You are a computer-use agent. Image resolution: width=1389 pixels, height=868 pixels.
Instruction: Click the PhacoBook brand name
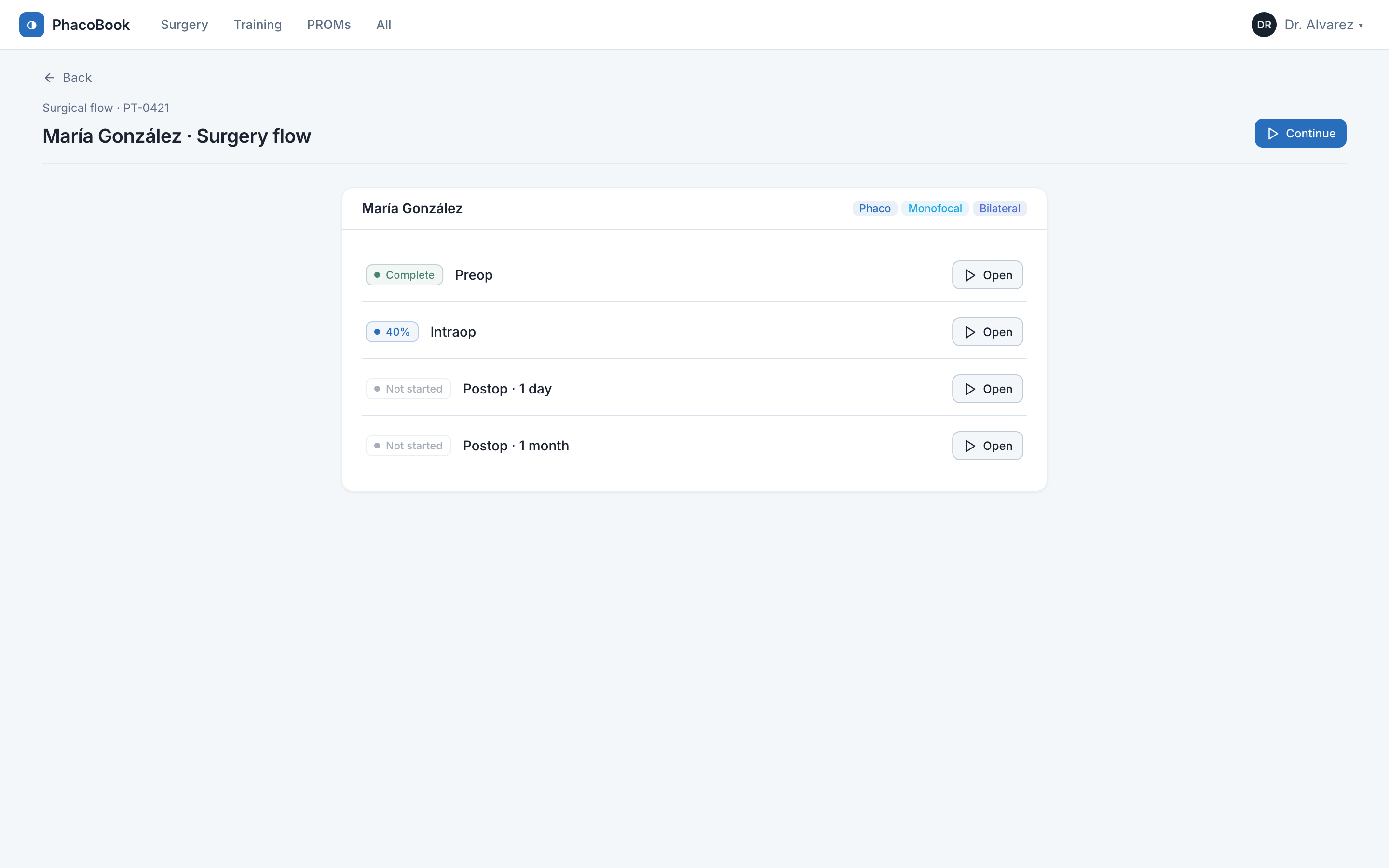[x=91, y=25]
